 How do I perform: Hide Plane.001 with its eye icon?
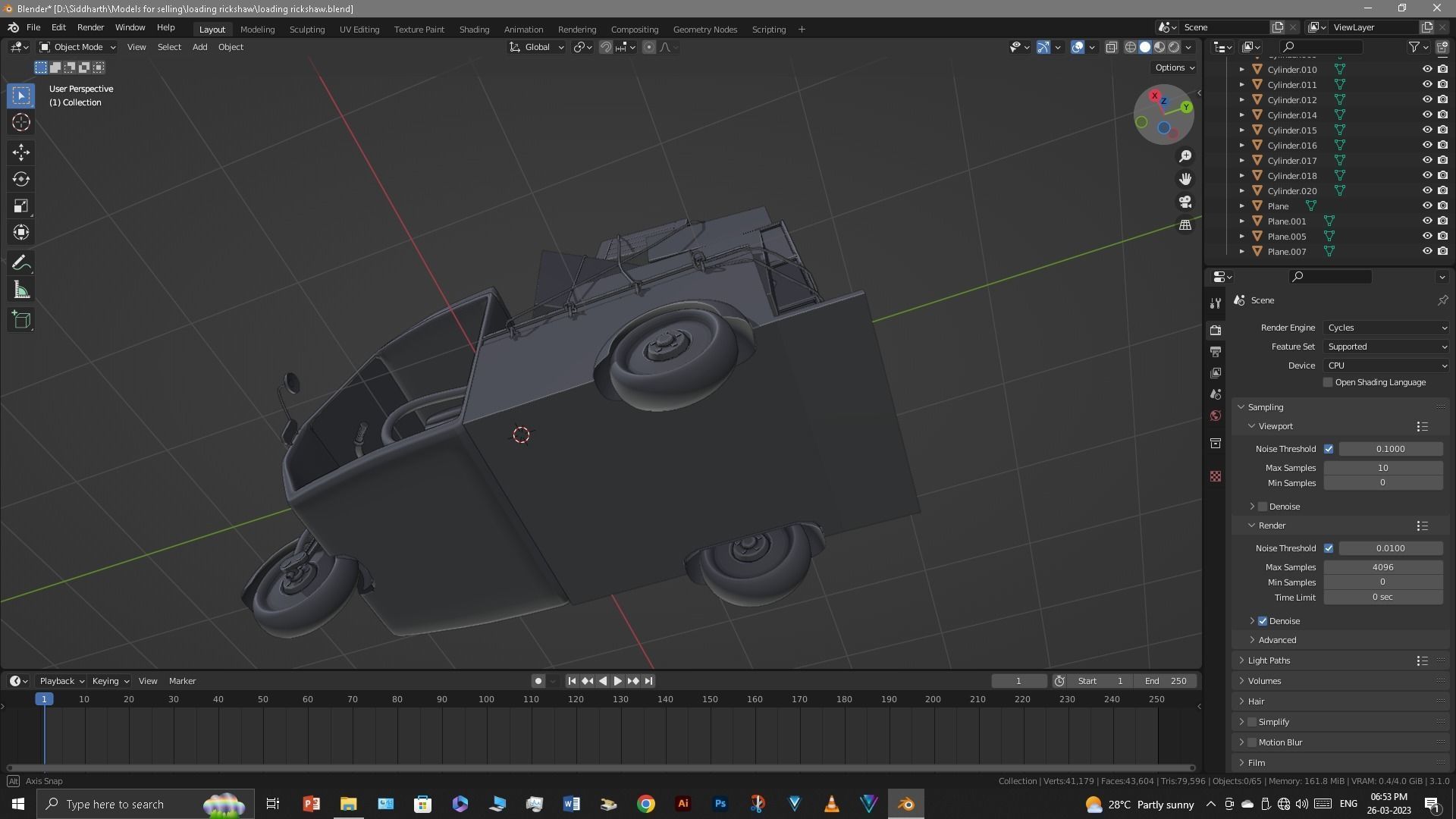click(1426, 221)
